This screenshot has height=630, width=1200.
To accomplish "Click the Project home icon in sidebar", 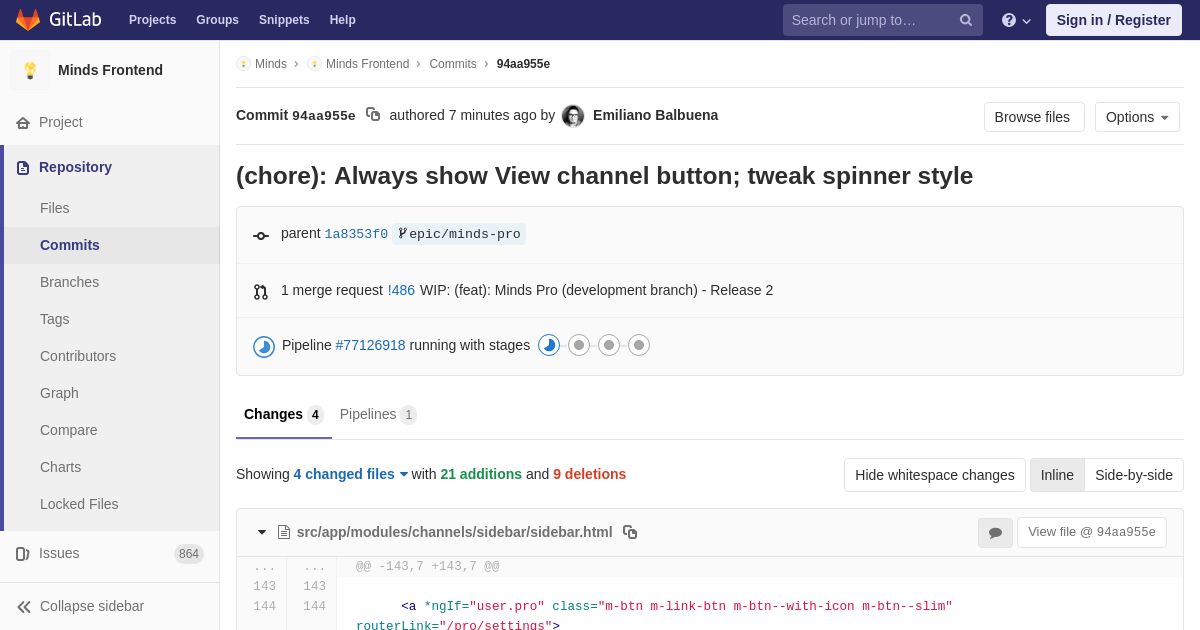I will click(x=23, y=123).
